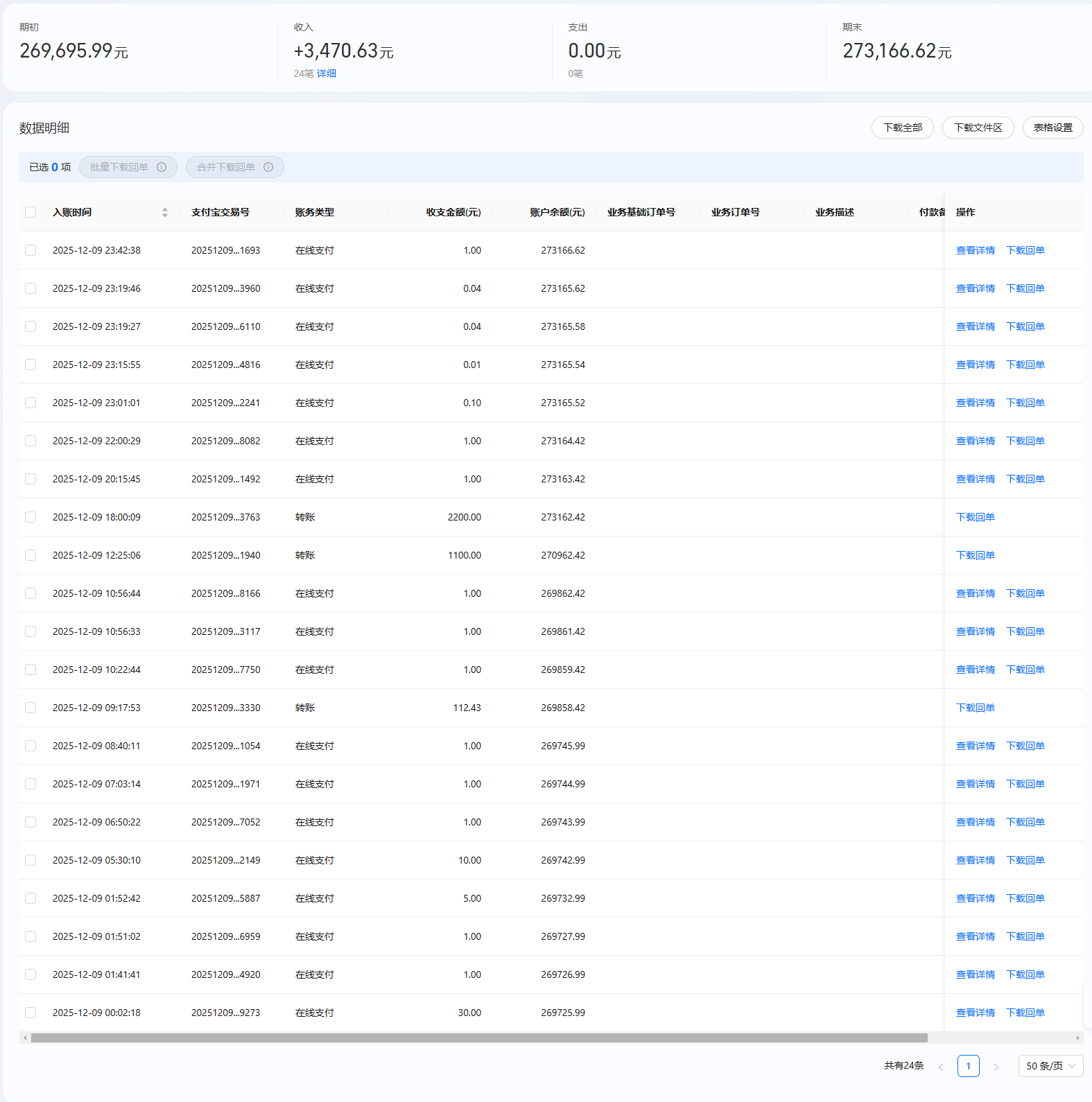Check row with time 23:42:38
Screen dimensions: 1092x1102
coord(31,250)
